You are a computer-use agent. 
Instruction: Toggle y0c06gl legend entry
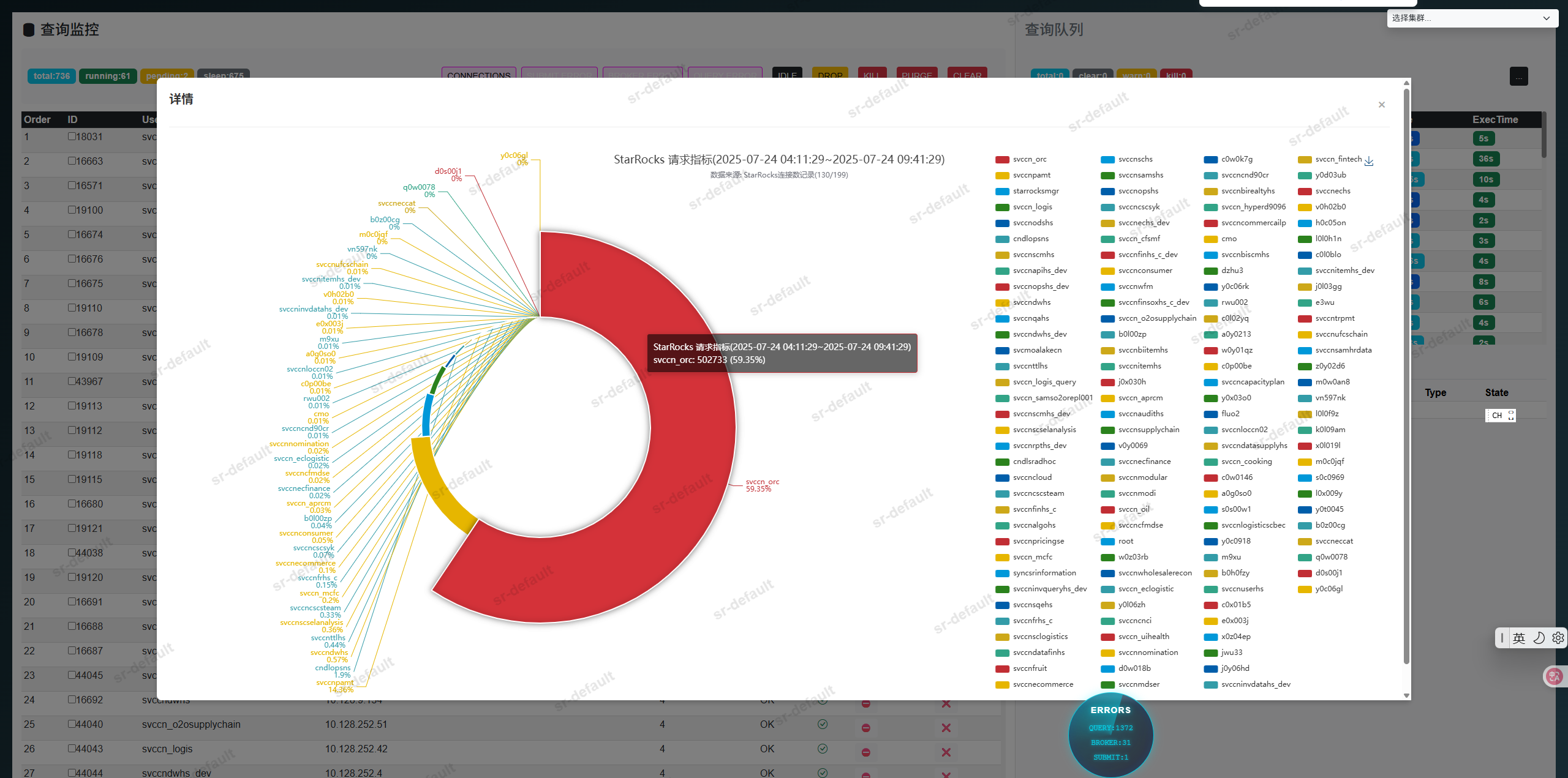pos(1321,589)
